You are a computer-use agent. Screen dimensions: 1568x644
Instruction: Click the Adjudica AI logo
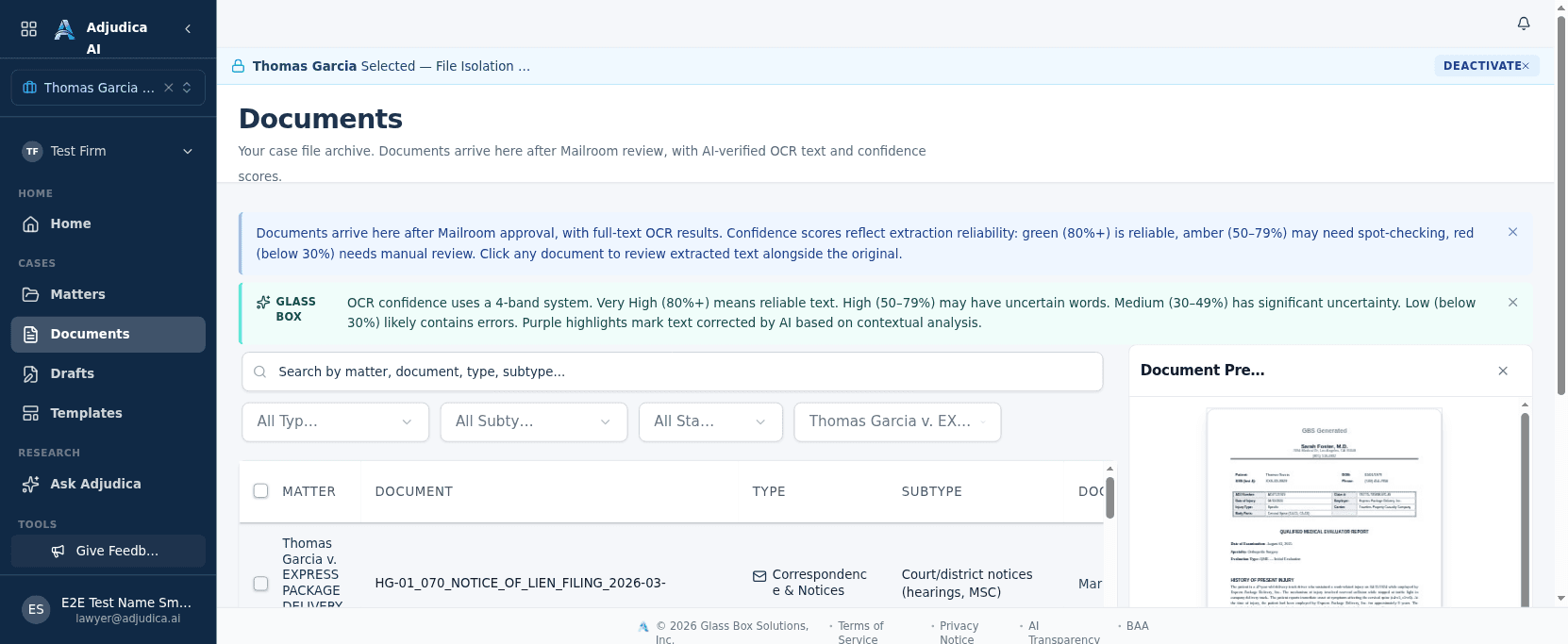[64, 29]
